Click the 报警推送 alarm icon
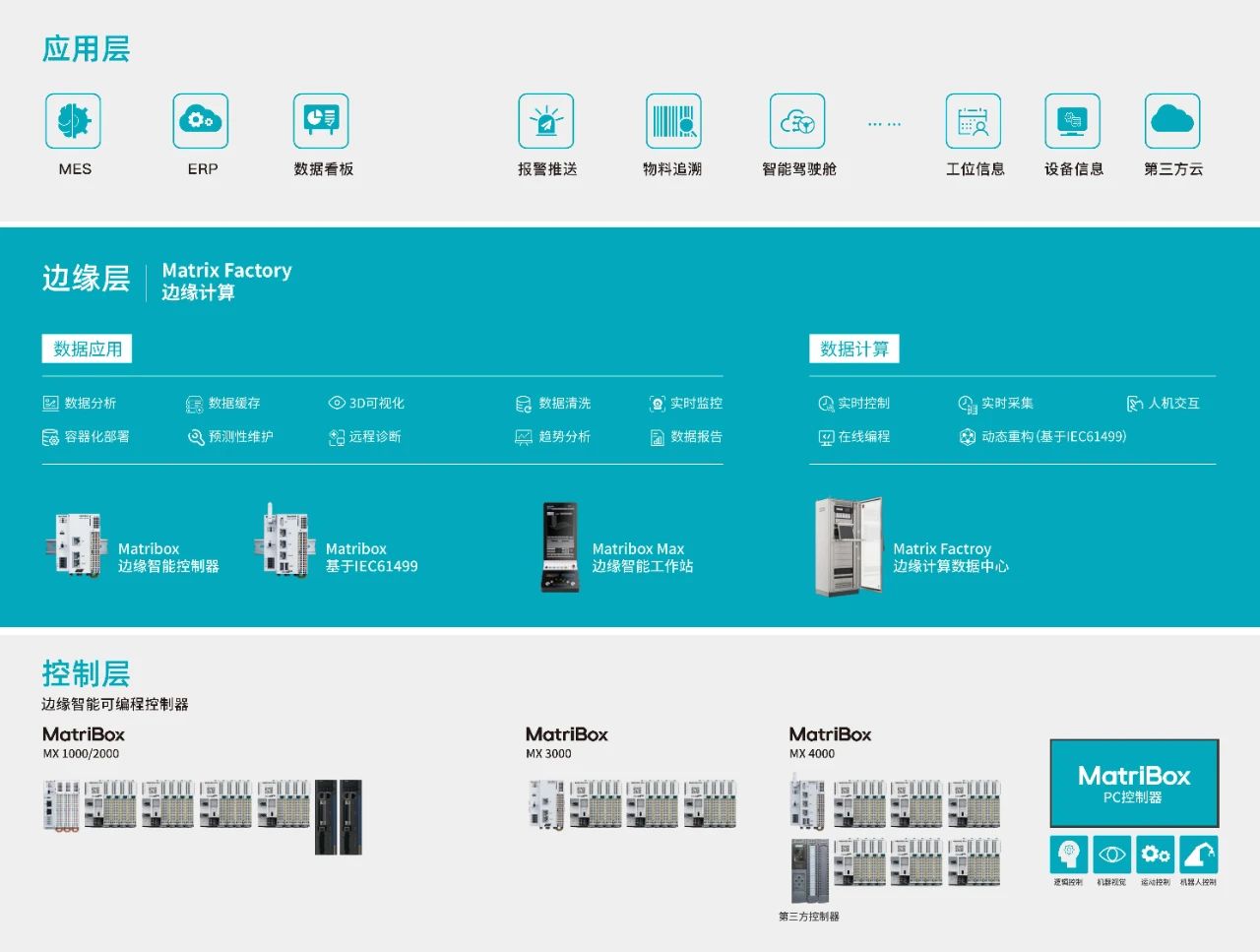1260x952 pixels. coord(546,121)
